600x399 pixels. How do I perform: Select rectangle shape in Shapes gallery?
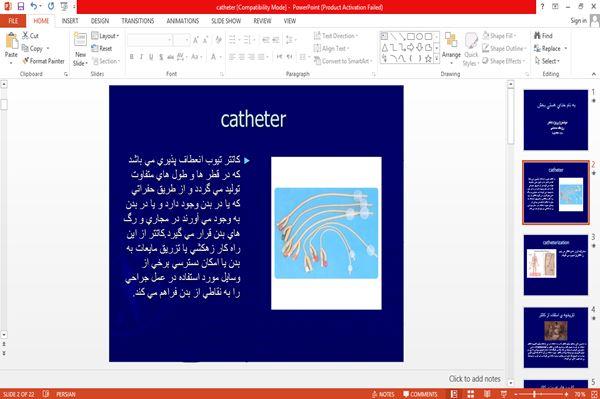(411, 36)
